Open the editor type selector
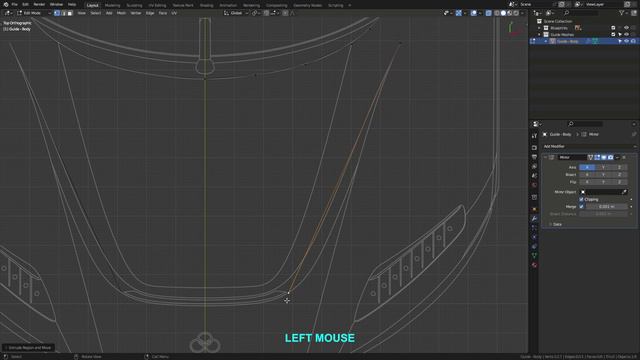The width and height of the screenshot is (640, 360). pyautogui.click(x=8, y=13)
